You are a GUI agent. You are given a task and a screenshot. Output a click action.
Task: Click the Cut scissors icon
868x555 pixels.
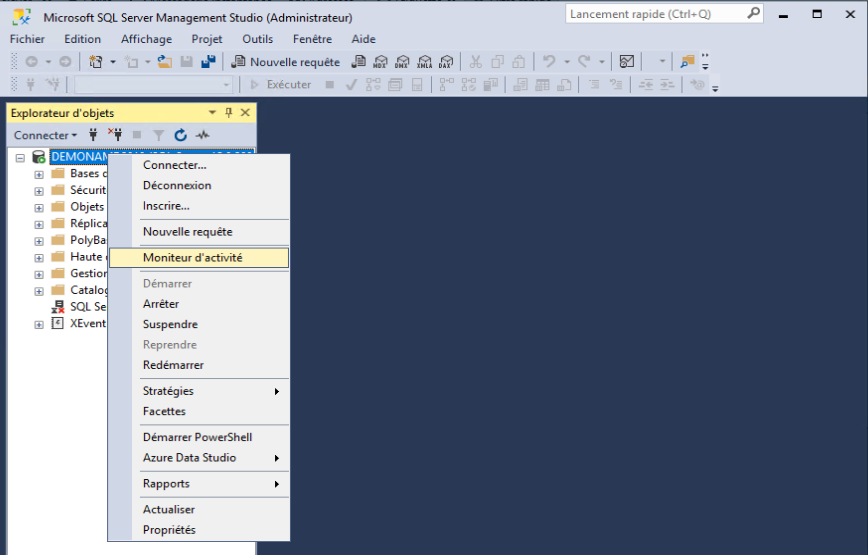coord(476,61)
